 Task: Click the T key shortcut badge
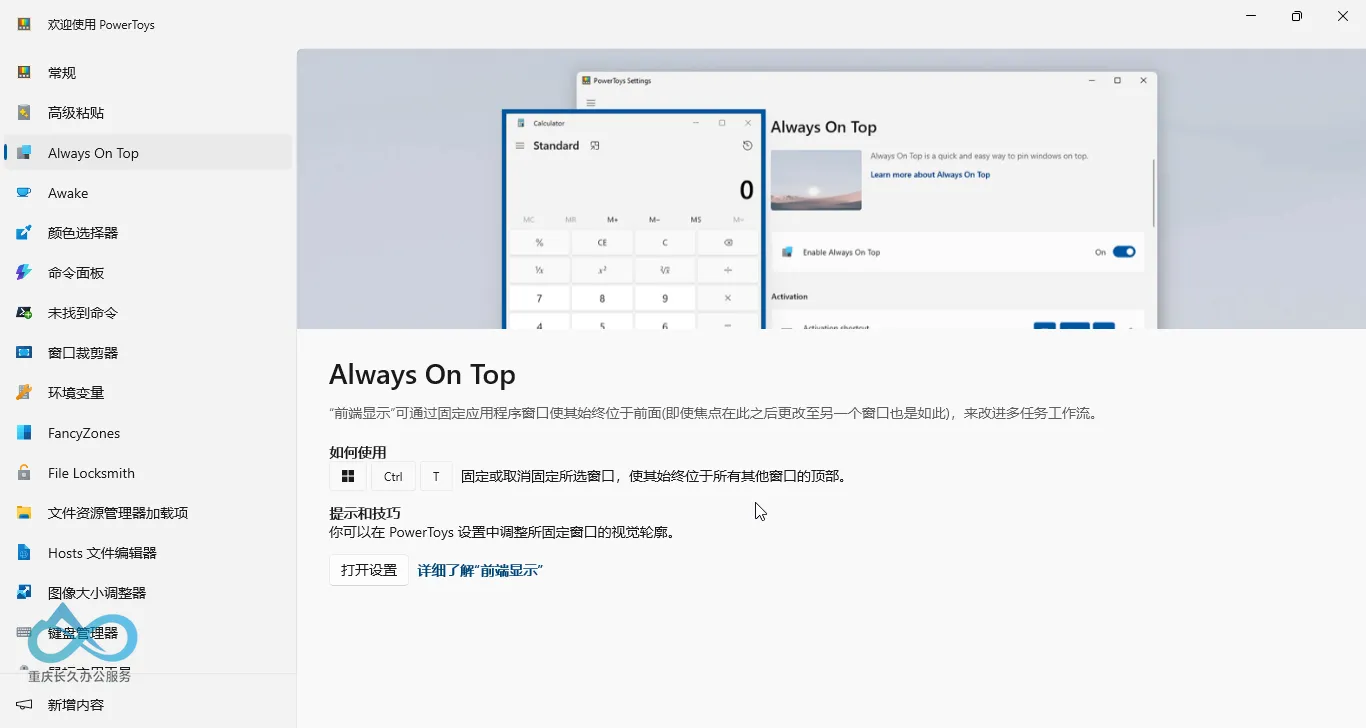tap(436, 477)
